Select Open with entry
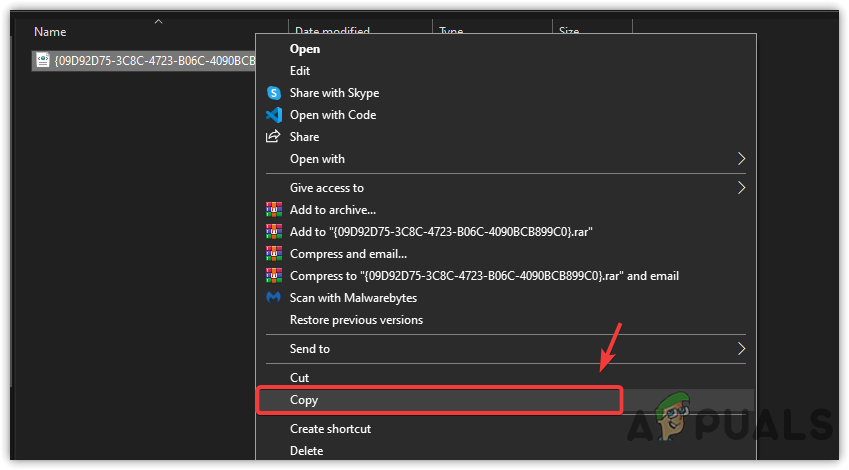This screenshot has height=470, width=849. click(317, 159)
